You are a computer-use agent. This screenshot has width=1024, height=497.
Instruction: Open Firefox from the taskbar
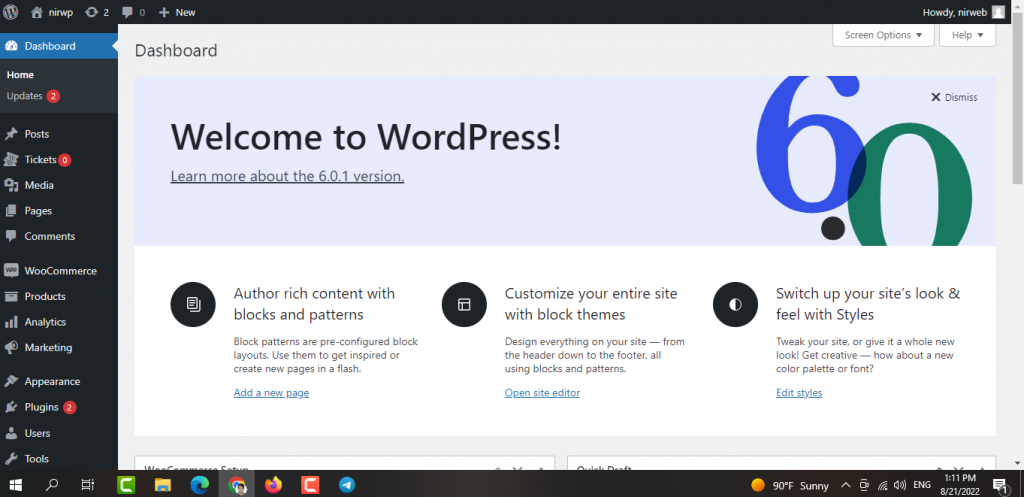[x=274, y=485]
